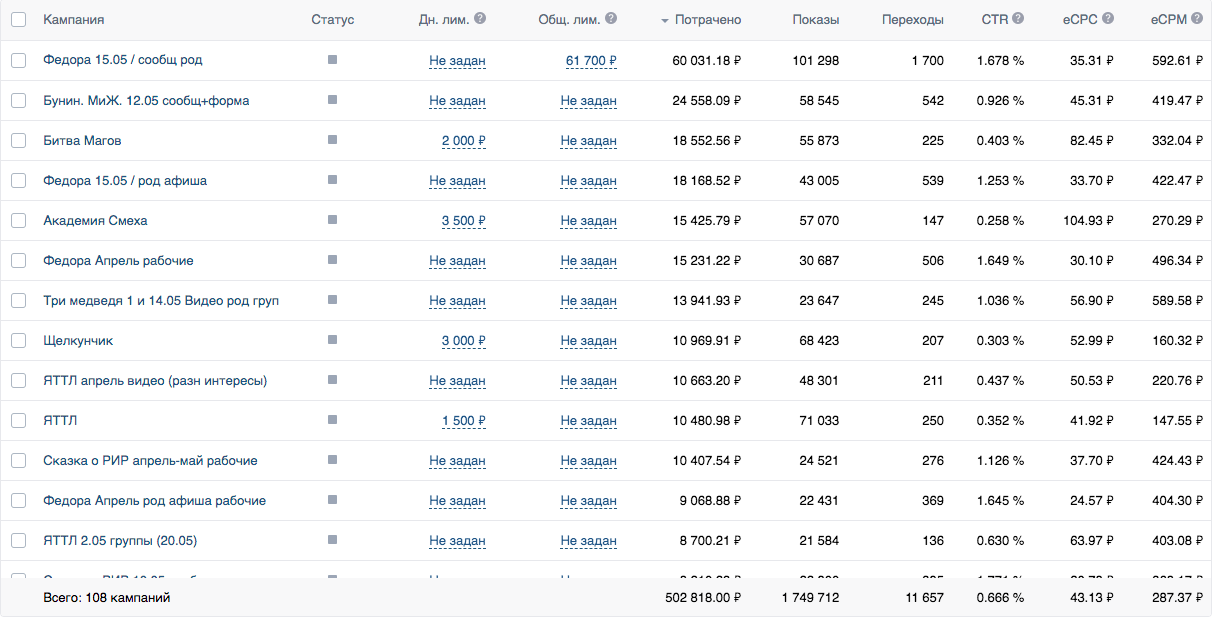Open campaign Бунин. МиЖ. 12.05 сообщ+форма
Viewport: 1214px width, 617px height.
tap(146, 101)
